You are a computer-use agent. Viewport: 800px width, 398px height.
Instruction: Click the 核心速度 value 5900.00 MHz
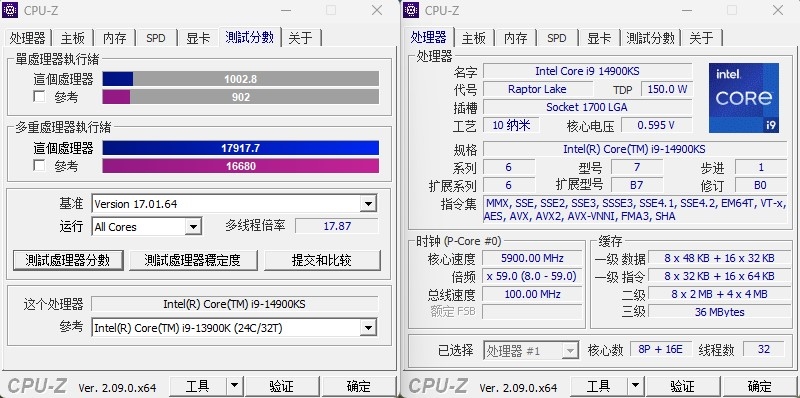pyautogui.click(x=532, y=258)
